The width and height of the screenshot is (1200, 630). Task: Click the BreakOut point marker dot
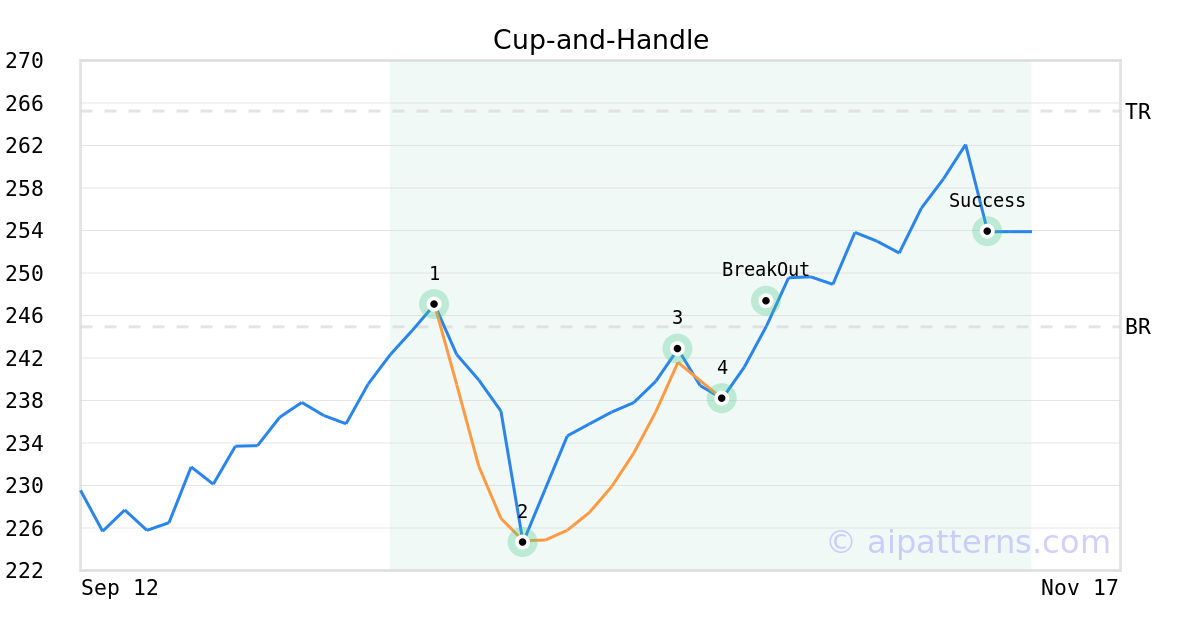point(765,300)
